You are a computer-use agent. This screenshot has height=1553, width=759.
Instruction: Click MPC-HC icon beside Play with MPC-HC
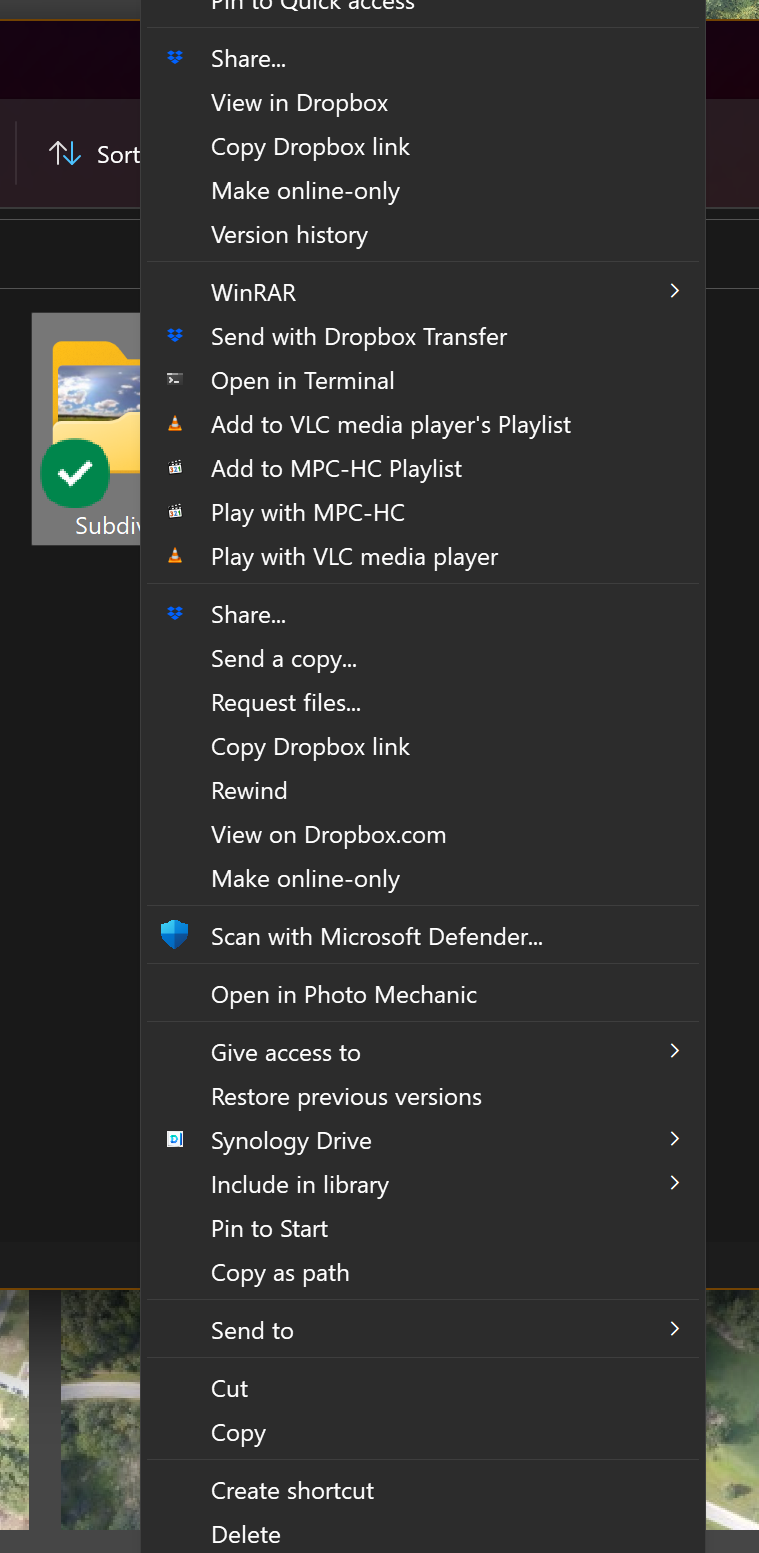tap(175, 512)
